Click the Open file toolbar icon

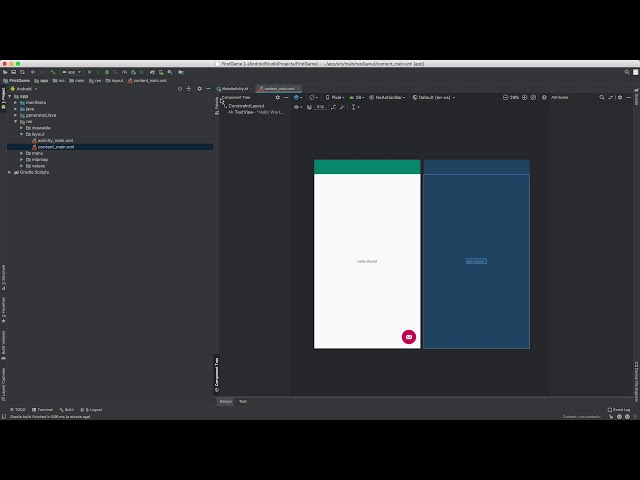5,72
